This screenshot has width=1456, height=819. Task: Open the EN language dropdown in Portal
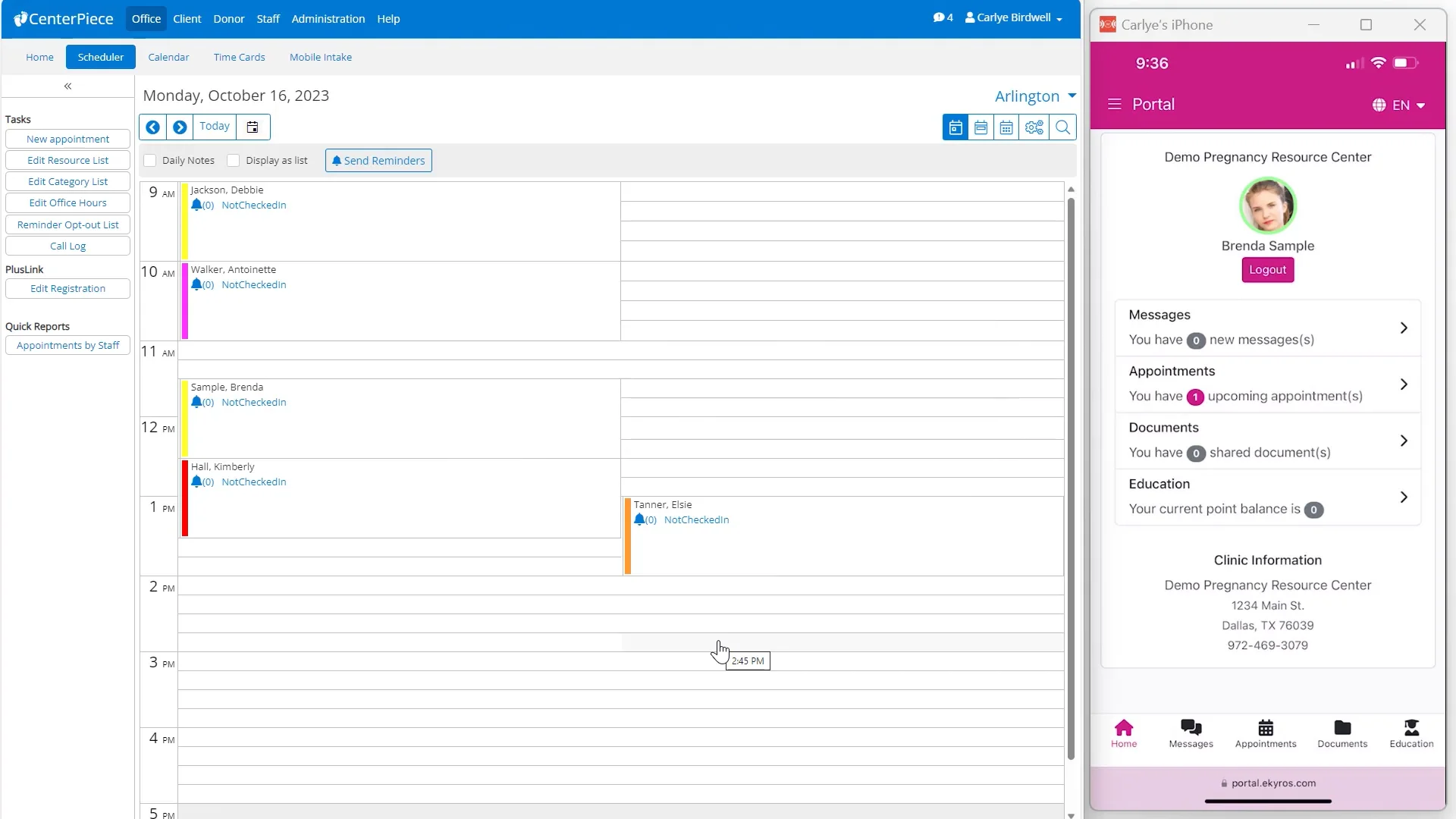click(1399, 105)
